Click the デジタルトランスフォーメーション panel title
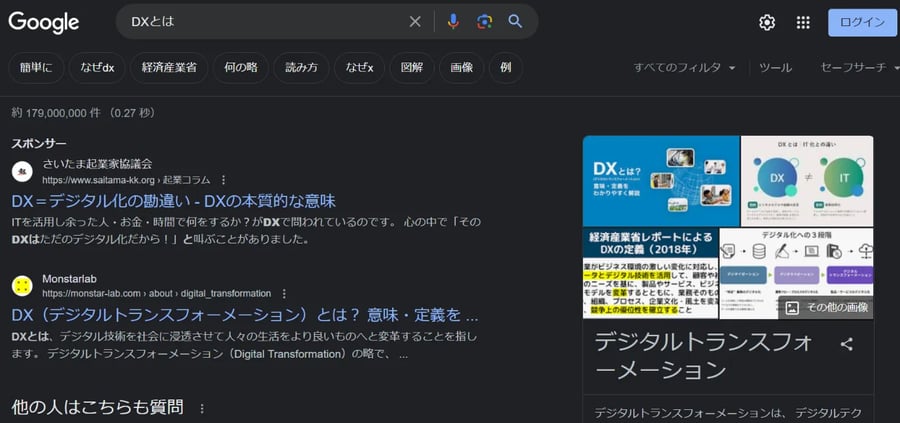Viewport: 900px width, 423px height. 704,356
